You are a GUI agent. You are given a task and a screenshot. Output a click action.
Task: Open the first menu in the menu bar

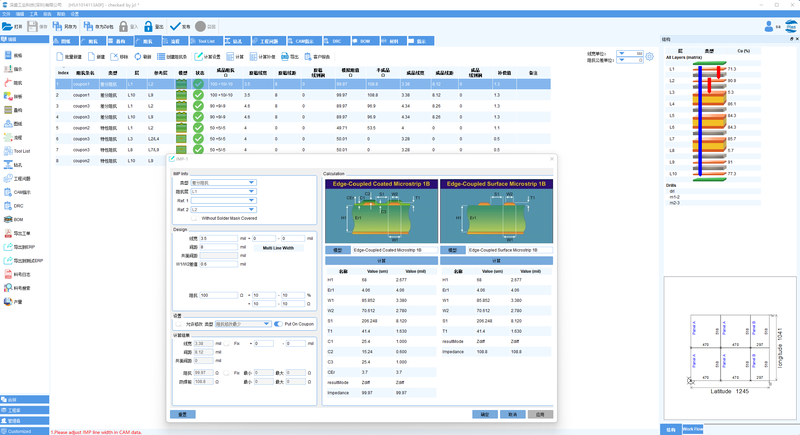[6, 14]
